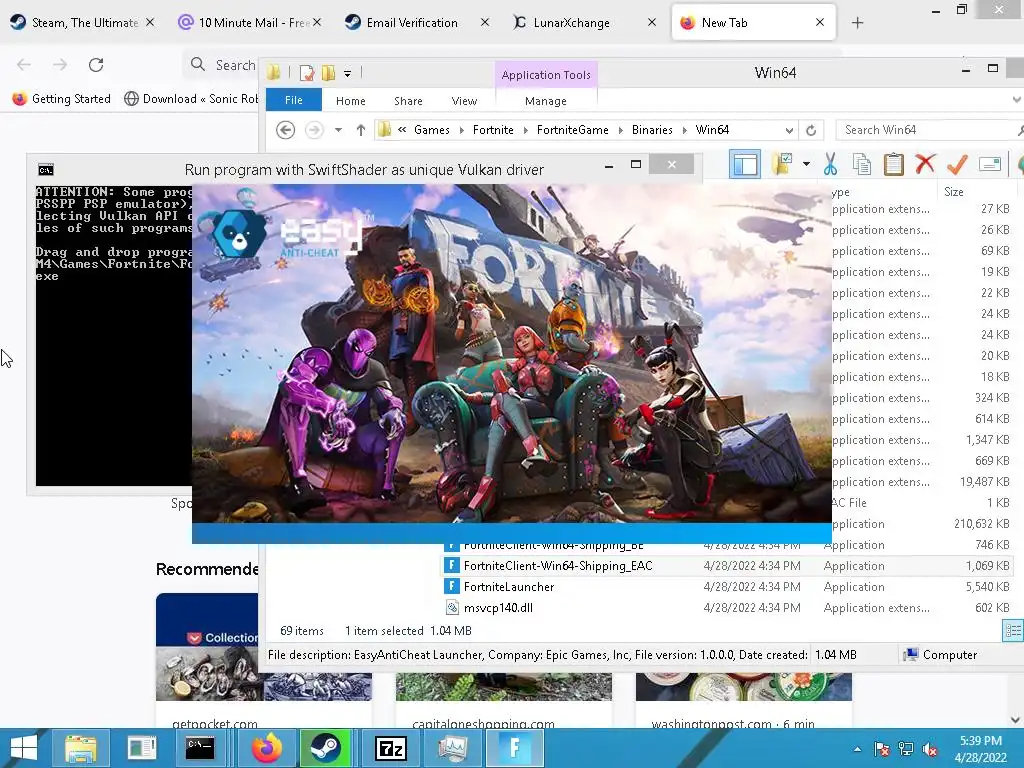Open the resource monitor icon in the taskbar

[x=452, y=748]
